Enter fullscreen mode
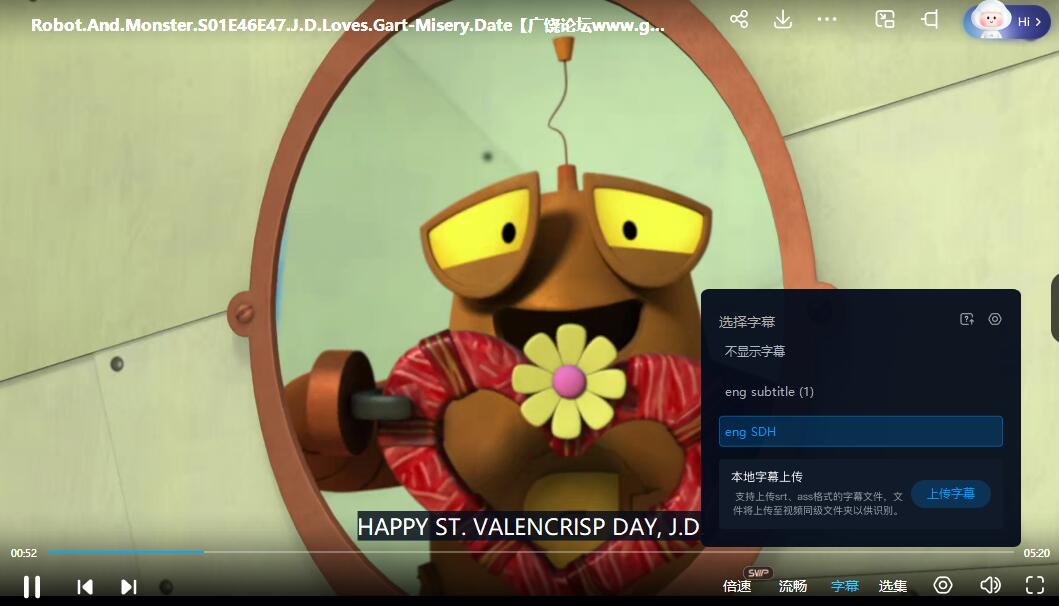Image resolution: width=1059 pixels, height=606 pixels. coord(1035,585)
